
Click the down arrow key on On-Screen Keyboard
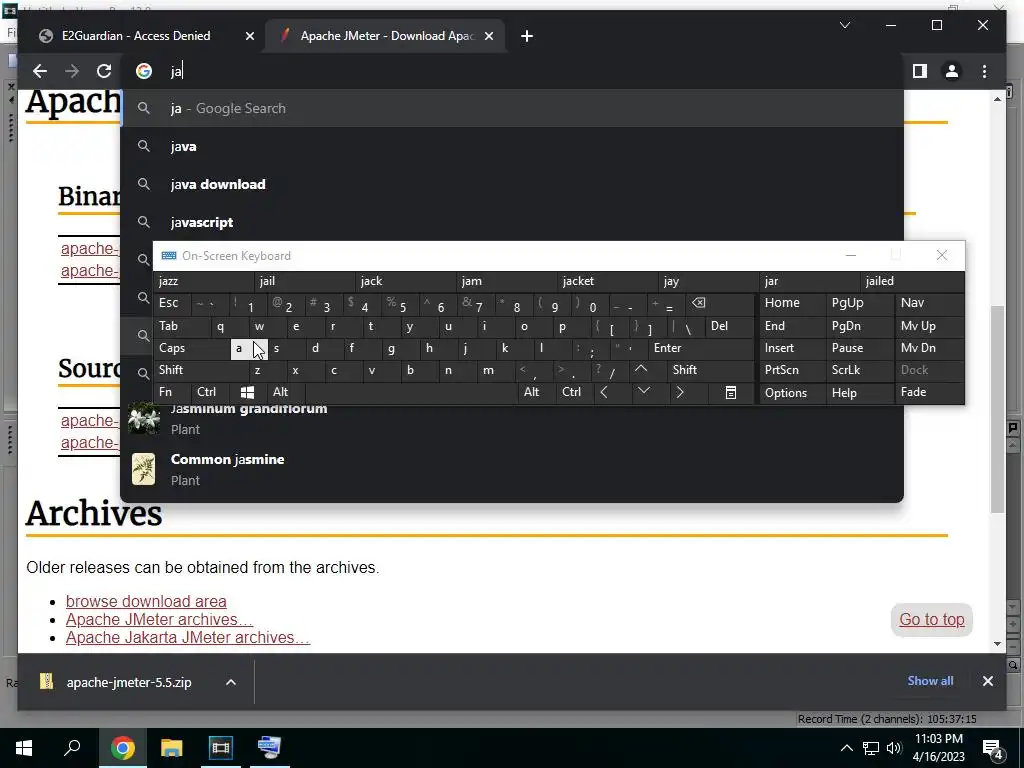pos(644,392)
